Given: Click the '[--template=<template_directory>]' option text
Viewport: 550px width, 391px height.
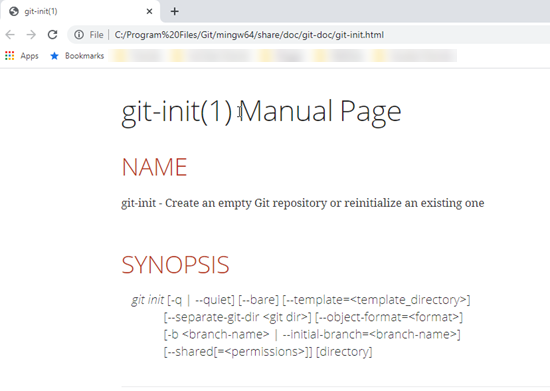Looking at the screenshot, I should (x=376, y=300).
